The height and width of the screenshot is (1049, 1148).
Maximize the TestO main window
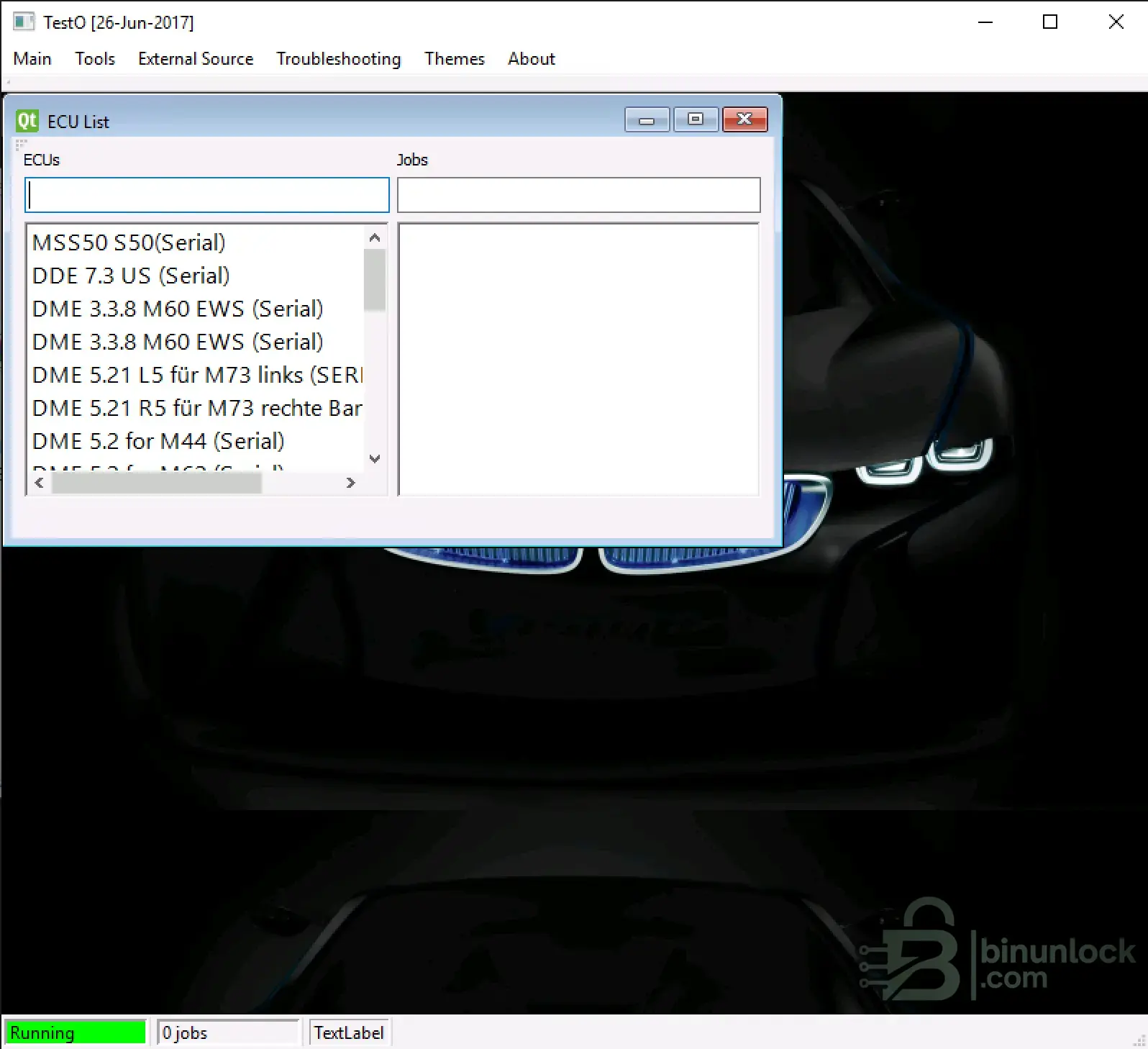[1050, 22]
